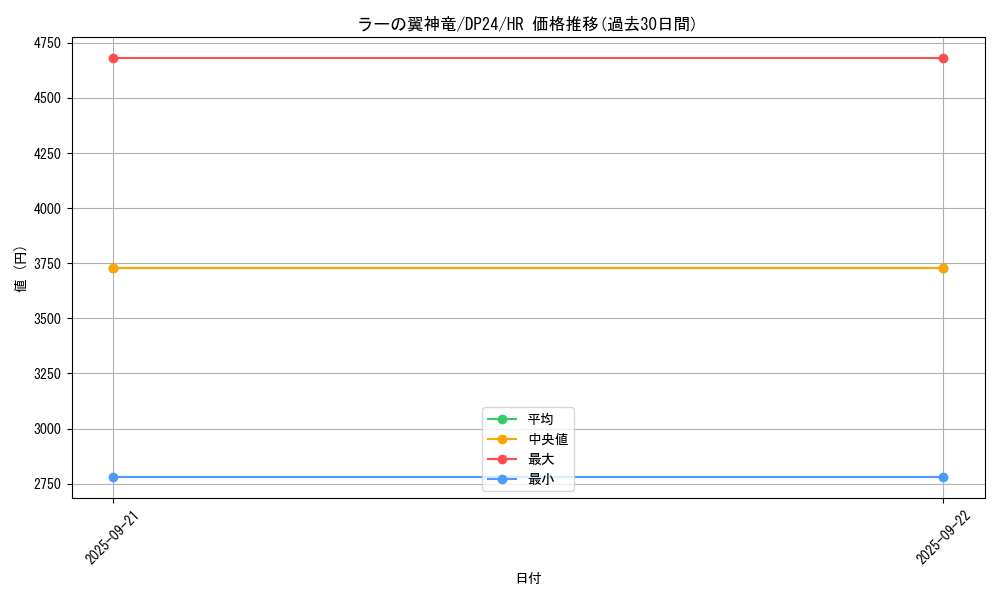Click the 最小 legend entry label
Image resolution: width=1000 pixels, height=600 pixels.
coord(541,479)
